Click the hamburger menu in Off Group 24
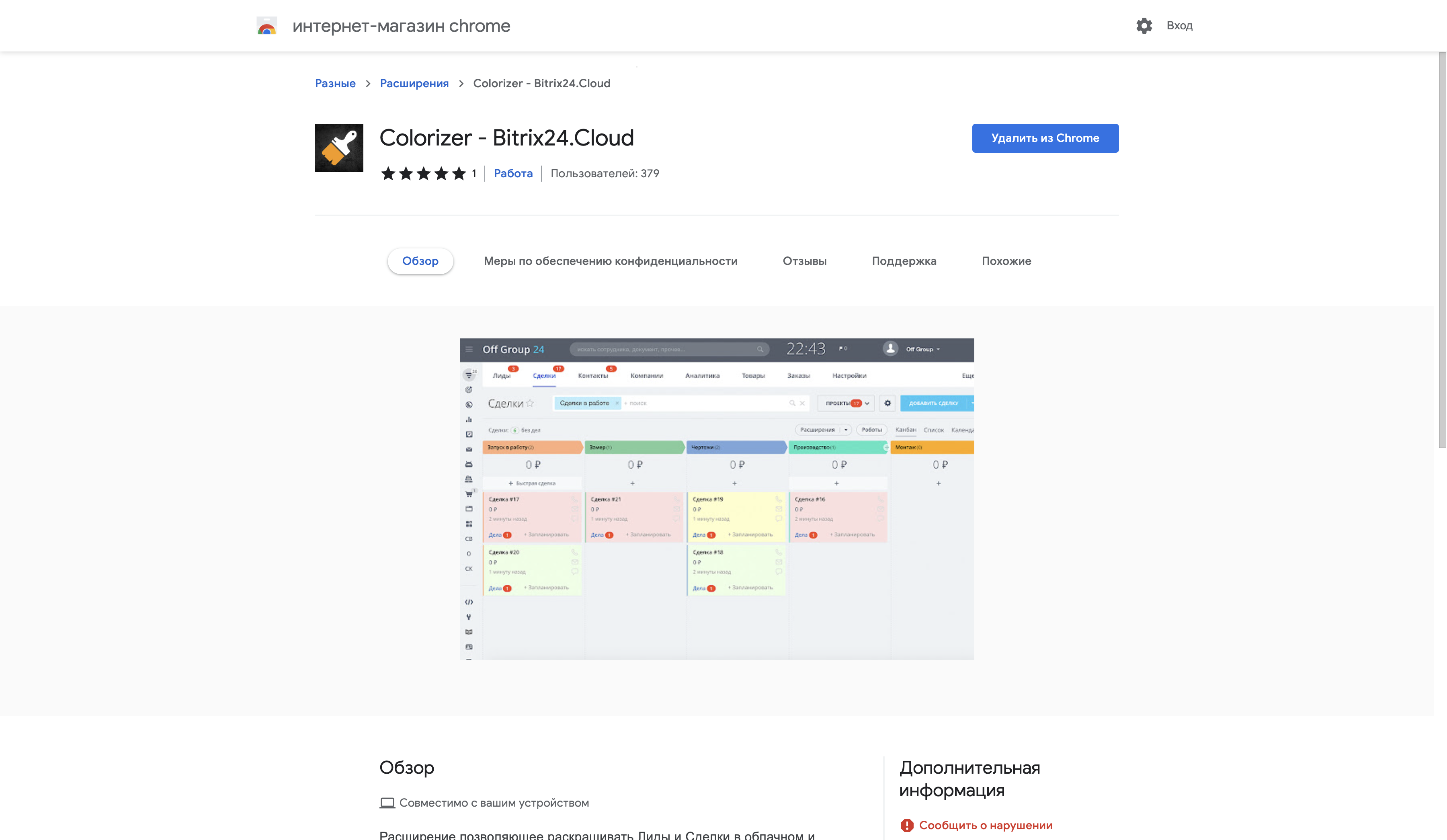Viewport: 1447px width, 840px height. 469,349
